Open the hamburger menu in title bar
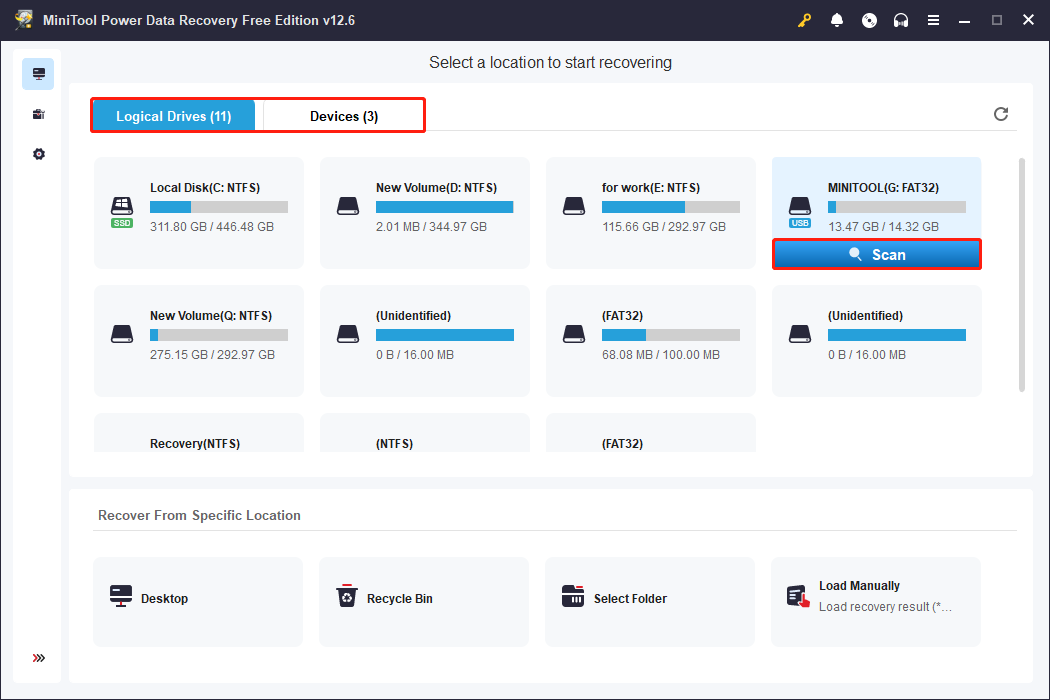Screen dimensions: 1050x700 [933, 20]
